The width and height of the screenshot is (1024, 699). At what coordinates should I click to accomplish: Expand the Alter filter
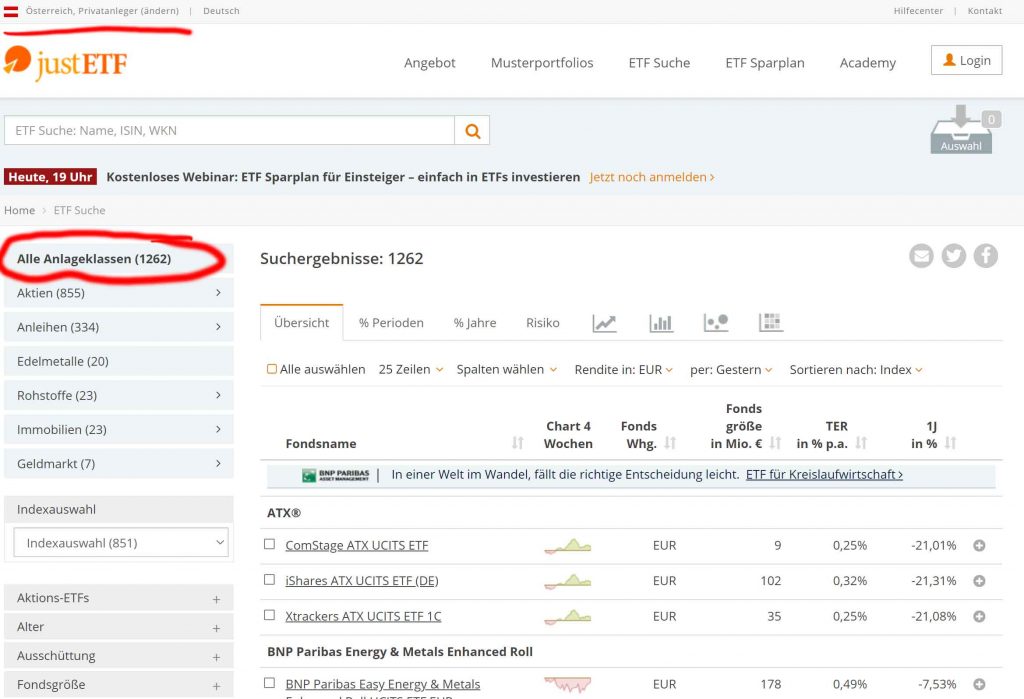tap(119, 627)
